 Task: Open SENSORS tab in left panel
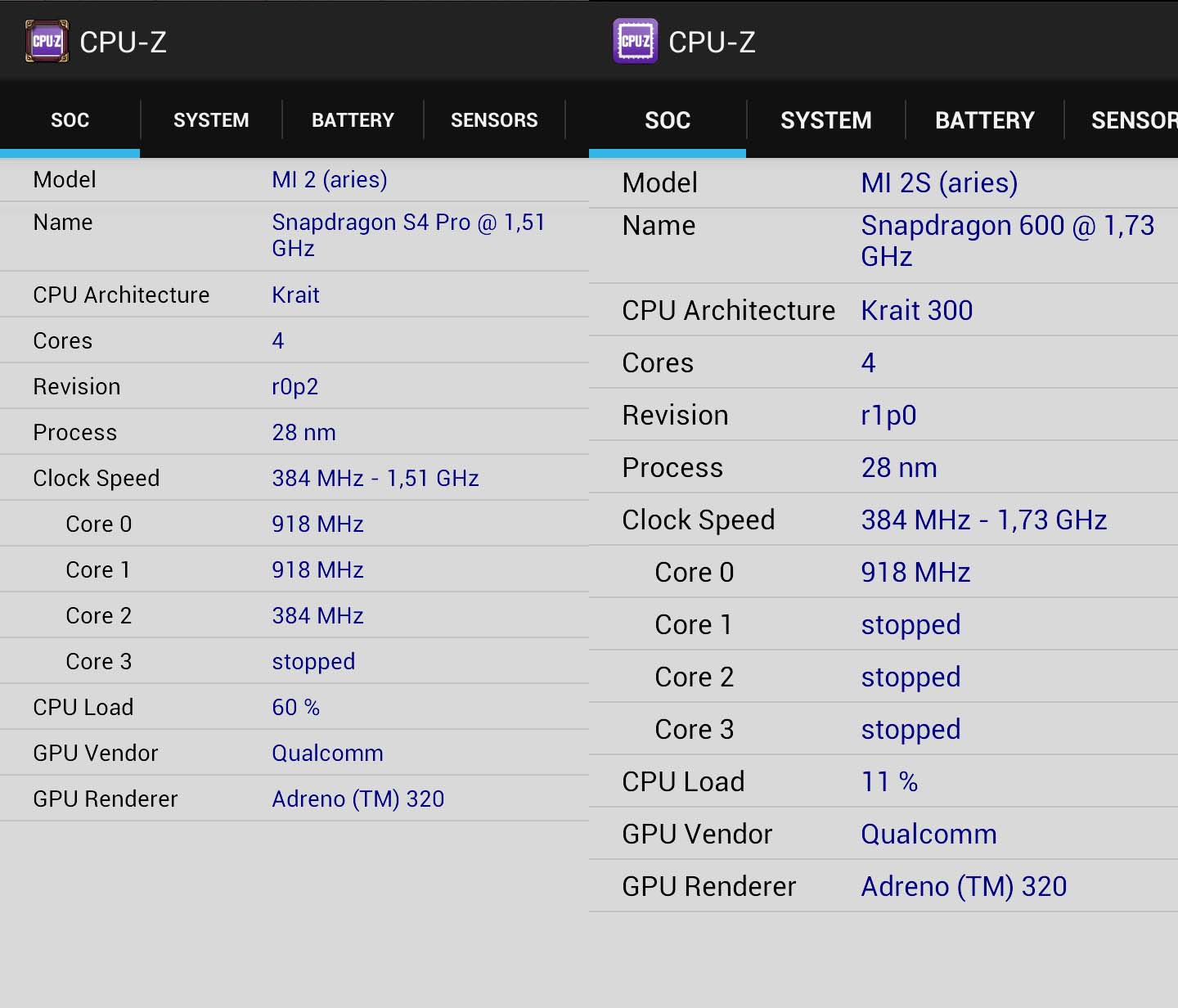(x=494, y=120)
